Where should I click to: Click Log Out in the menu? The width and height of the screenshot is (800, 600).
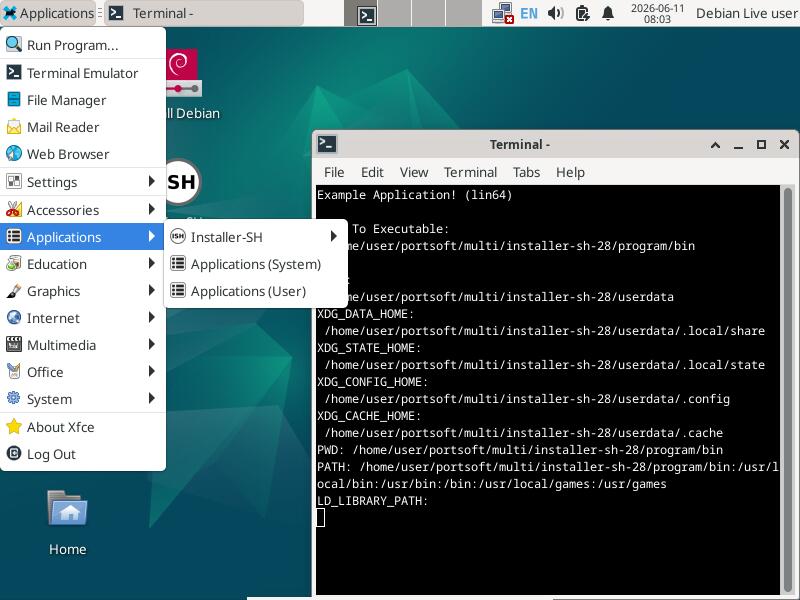(83, 454)
